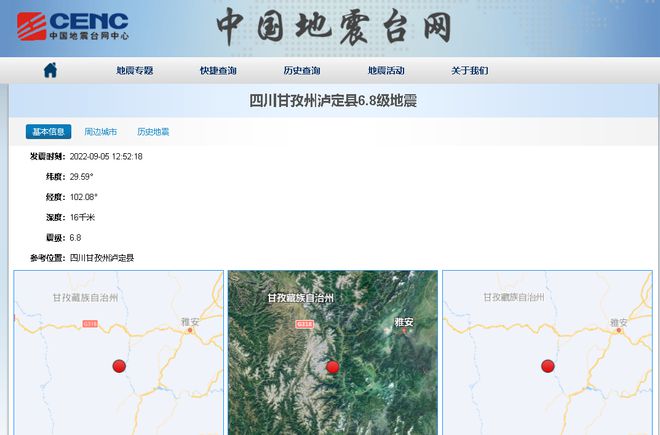This screenshot has height=435, width=660.
Task: Click the CENC logo
Action: click(x=73, y=27)
